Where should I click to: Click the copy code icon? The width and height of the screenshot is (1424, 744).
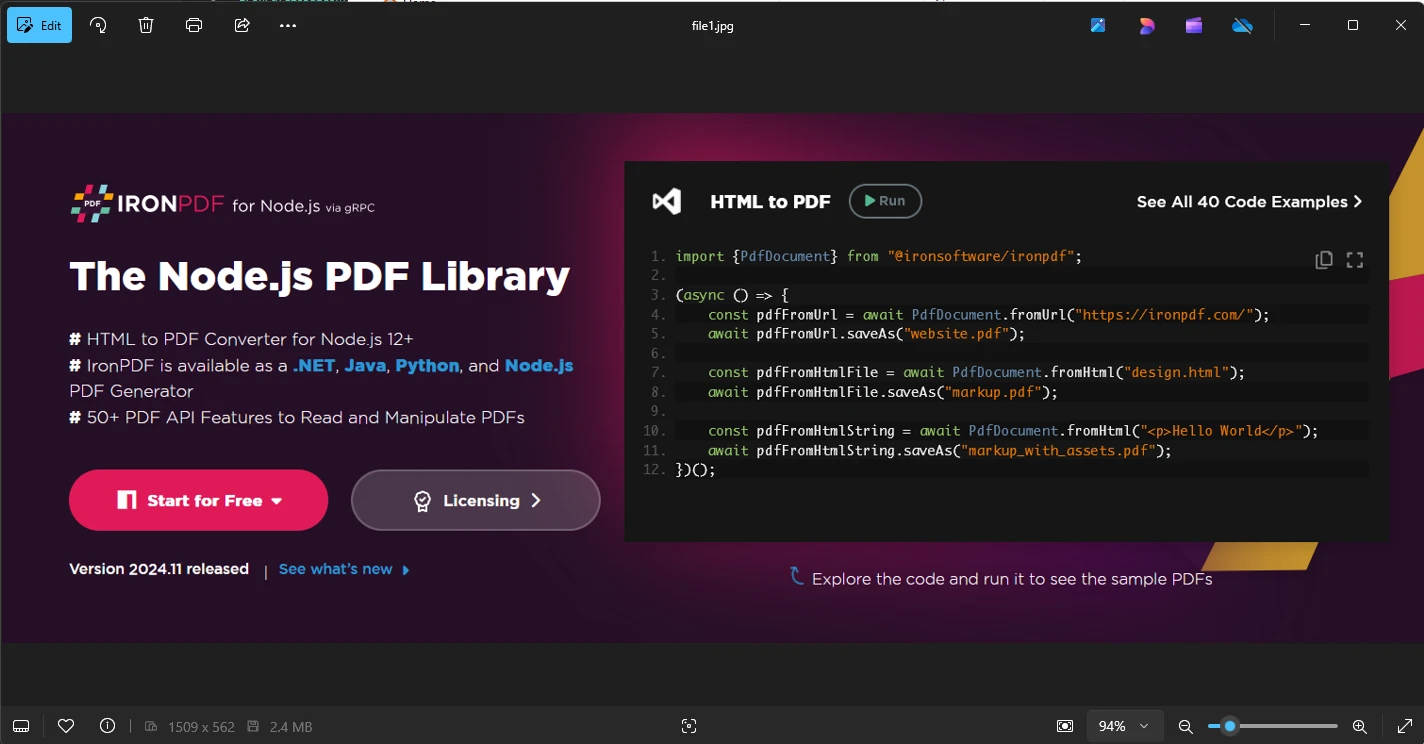(x=1323, y=260)
